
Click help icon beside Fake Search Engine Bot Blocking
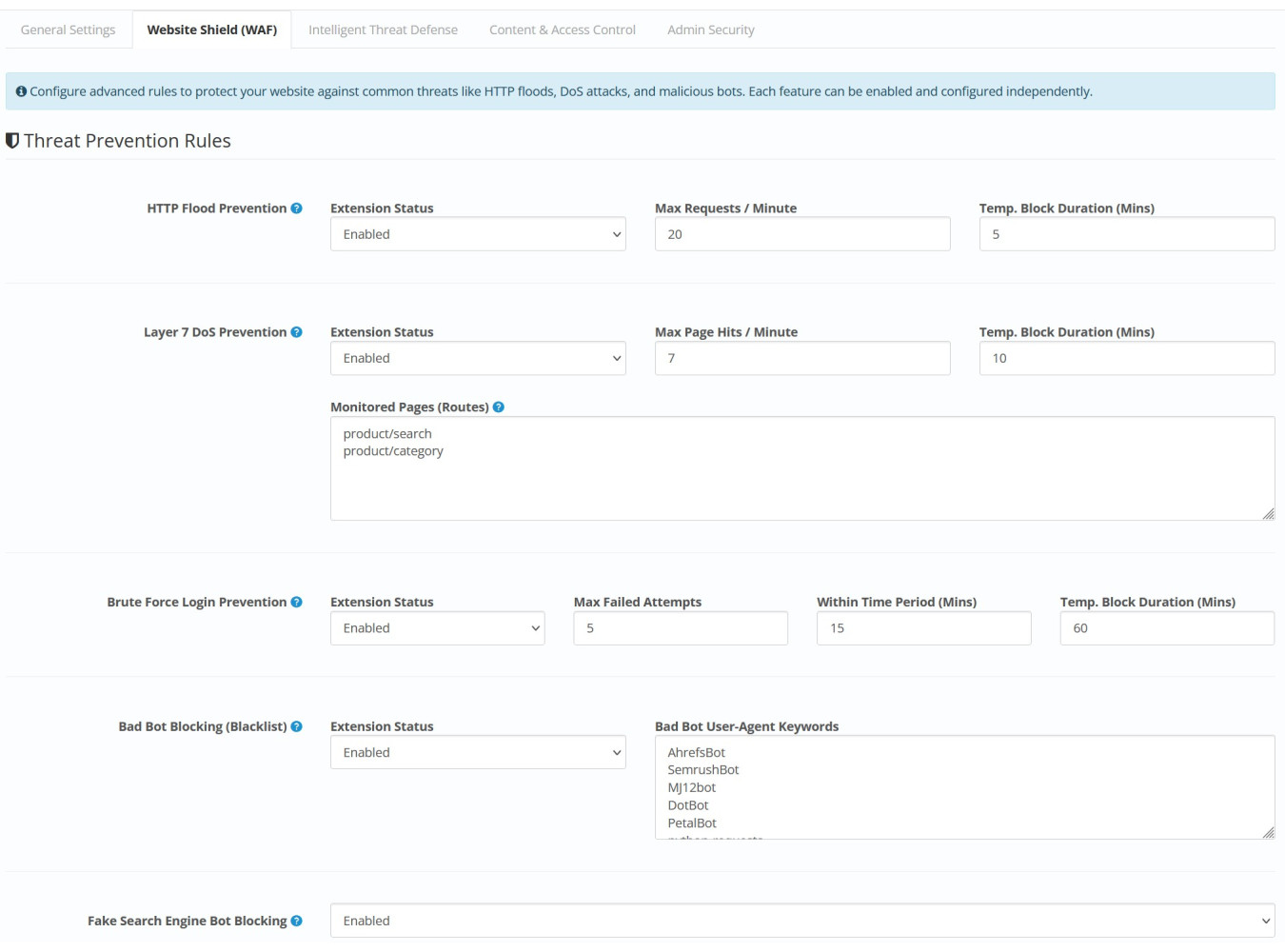pyautogui.click(x=296, y=921)
